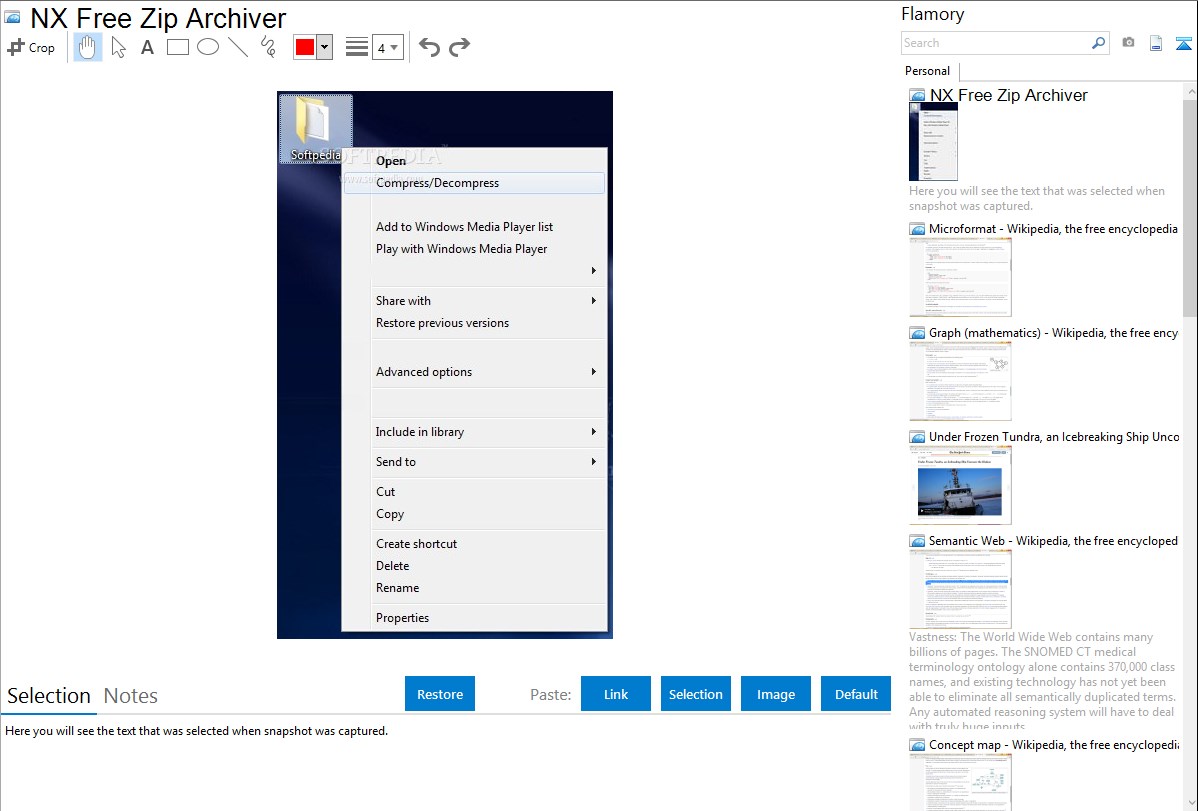
Task: Switch to the Notes tab
Action: tap(131, 696)
